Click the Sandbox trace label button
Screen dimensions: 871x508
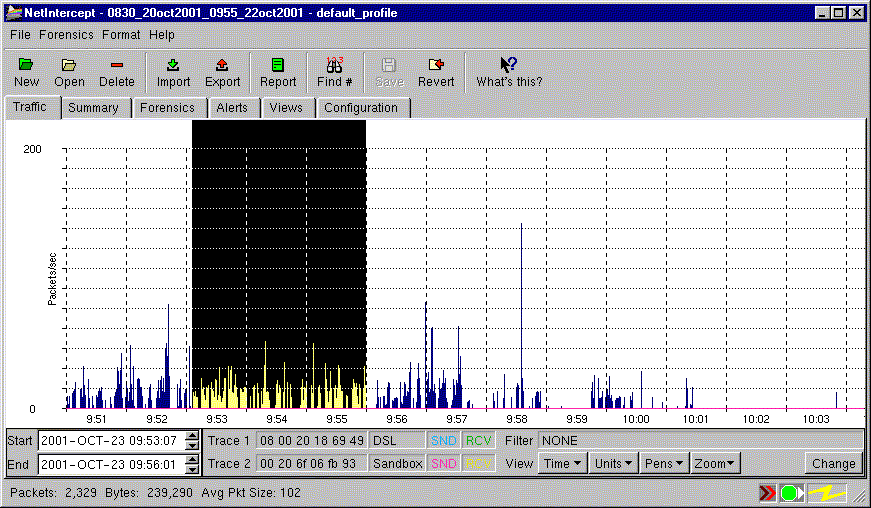397,464
